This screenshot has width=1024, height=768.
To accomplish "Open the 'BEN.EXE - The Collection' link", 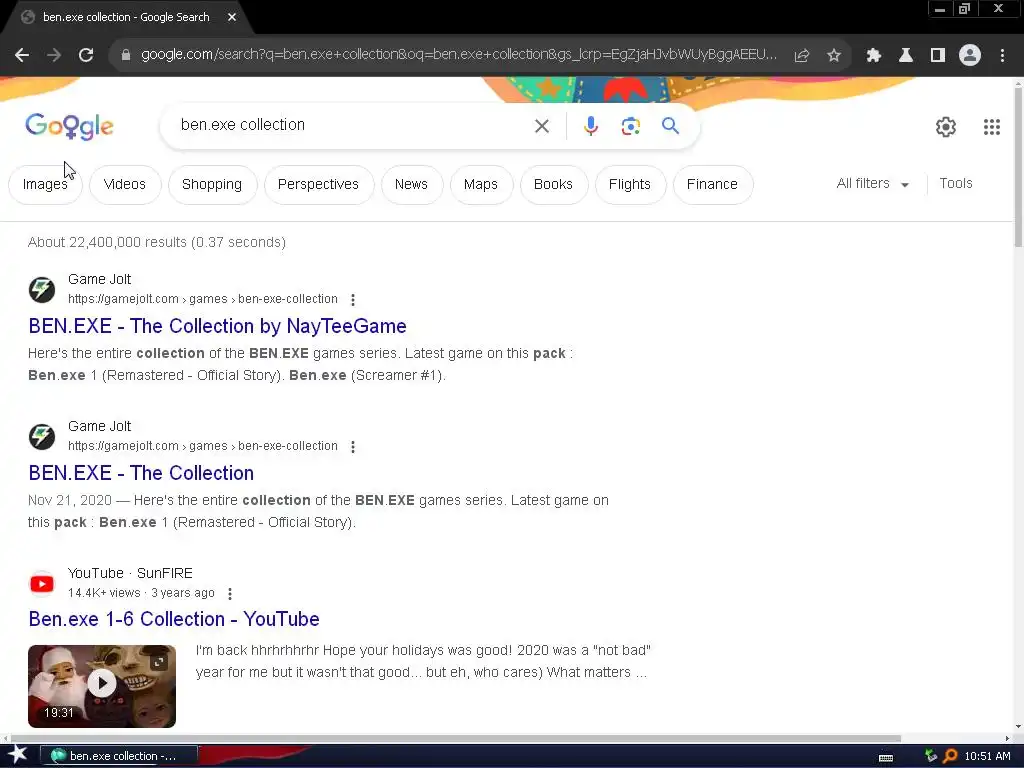I will [x=141, y=473].
